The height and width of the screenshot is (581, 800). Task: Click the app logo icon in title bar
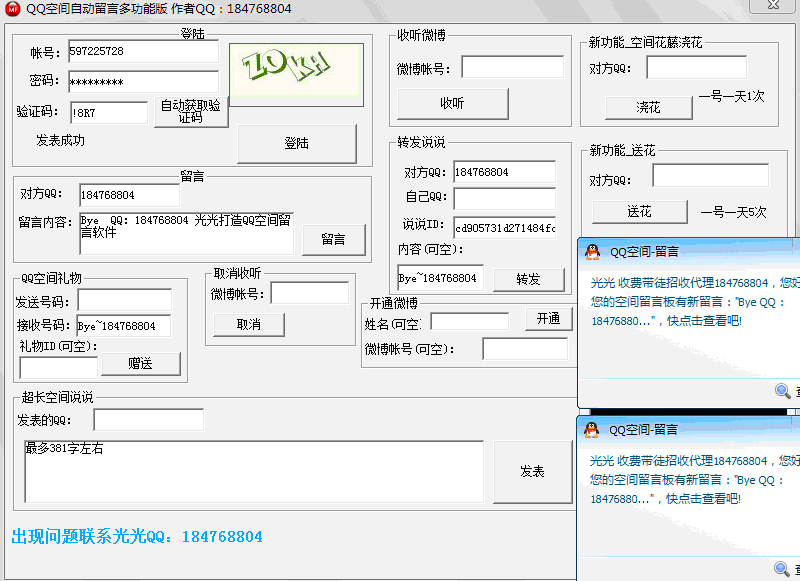pyautogui.click(x=12, y=9)
